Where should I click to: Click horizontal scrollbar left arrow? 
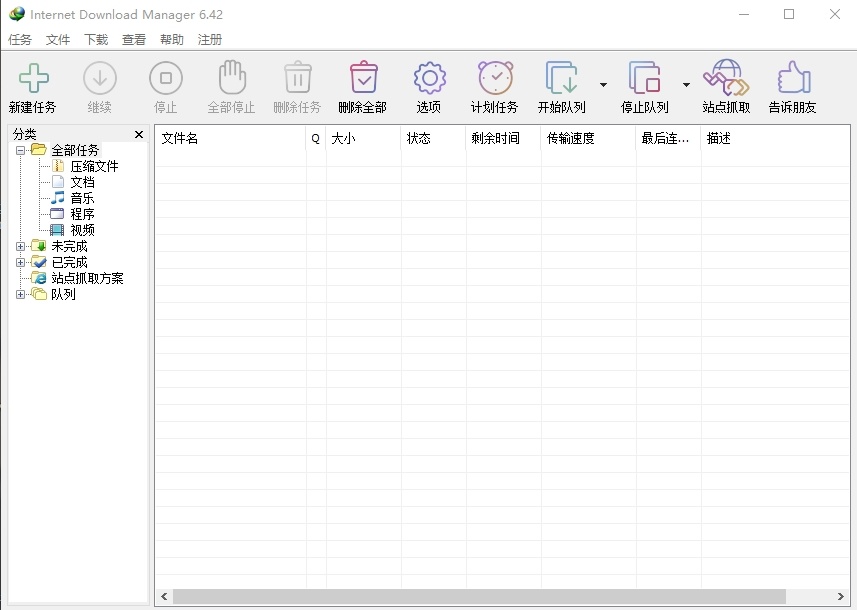(164, 596)
